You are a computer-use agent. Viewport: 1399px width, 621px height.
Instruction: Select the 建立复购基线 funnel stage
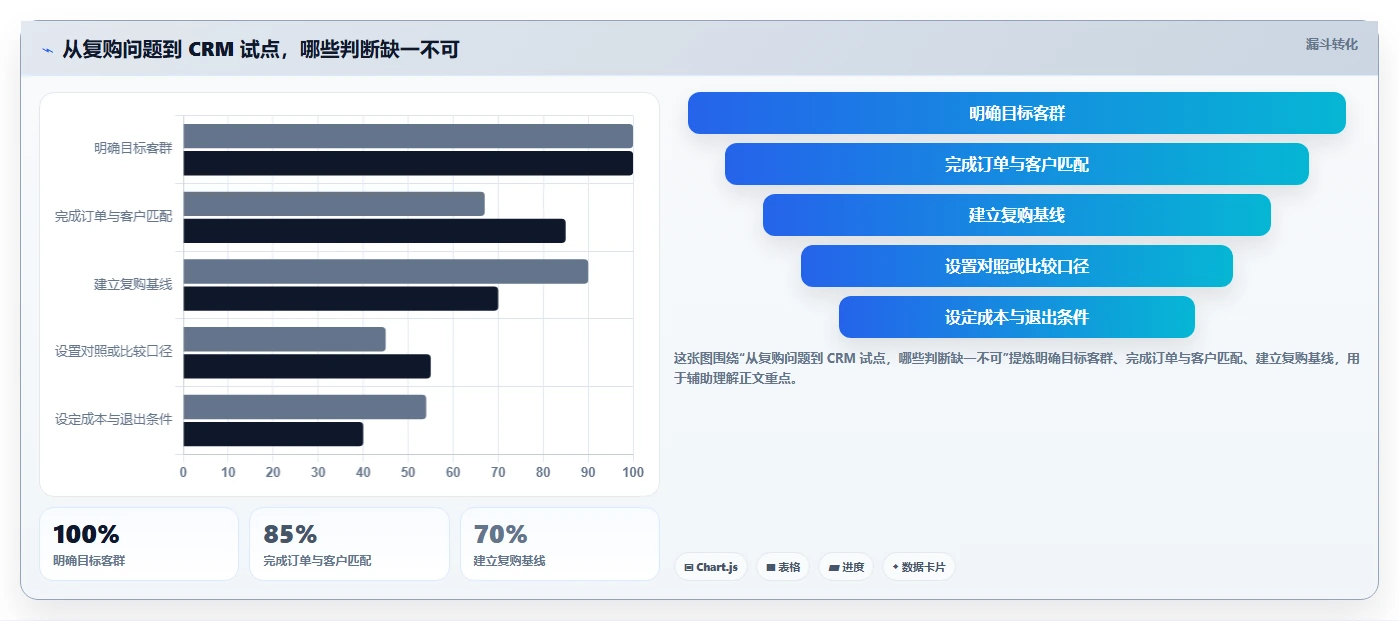[1016, 215]
